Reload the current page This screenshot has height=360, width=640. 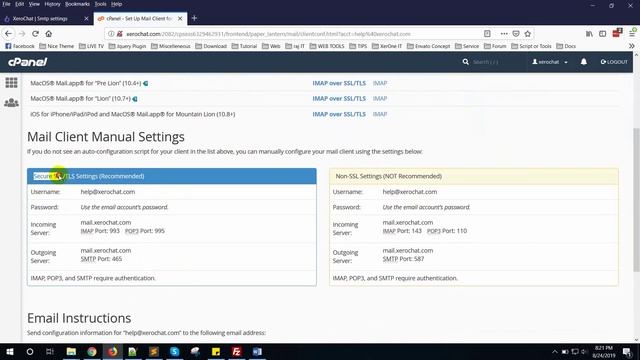point(36,33)
